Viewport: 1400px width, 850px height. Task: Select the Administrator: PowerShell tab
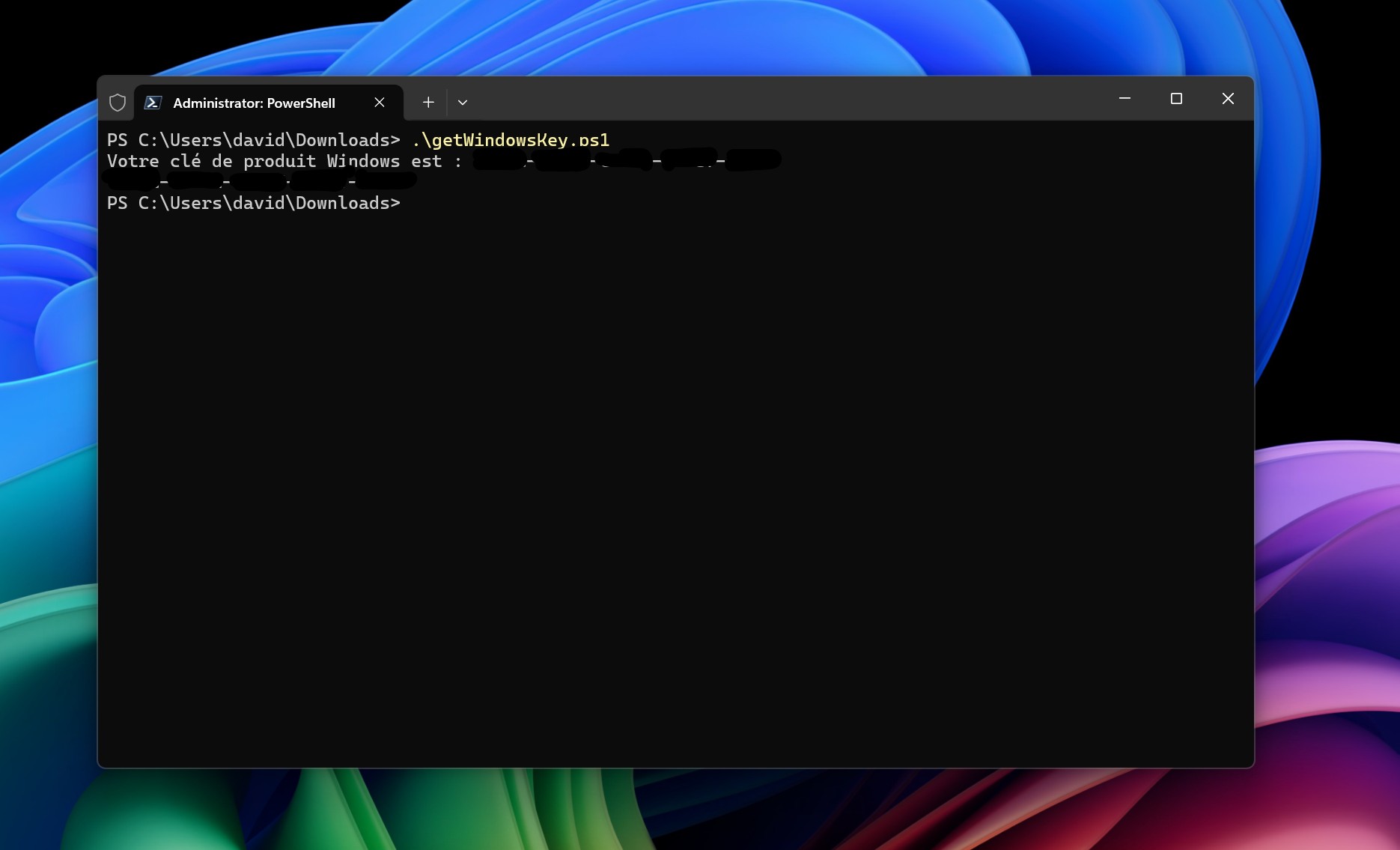(x=254, y=103)
